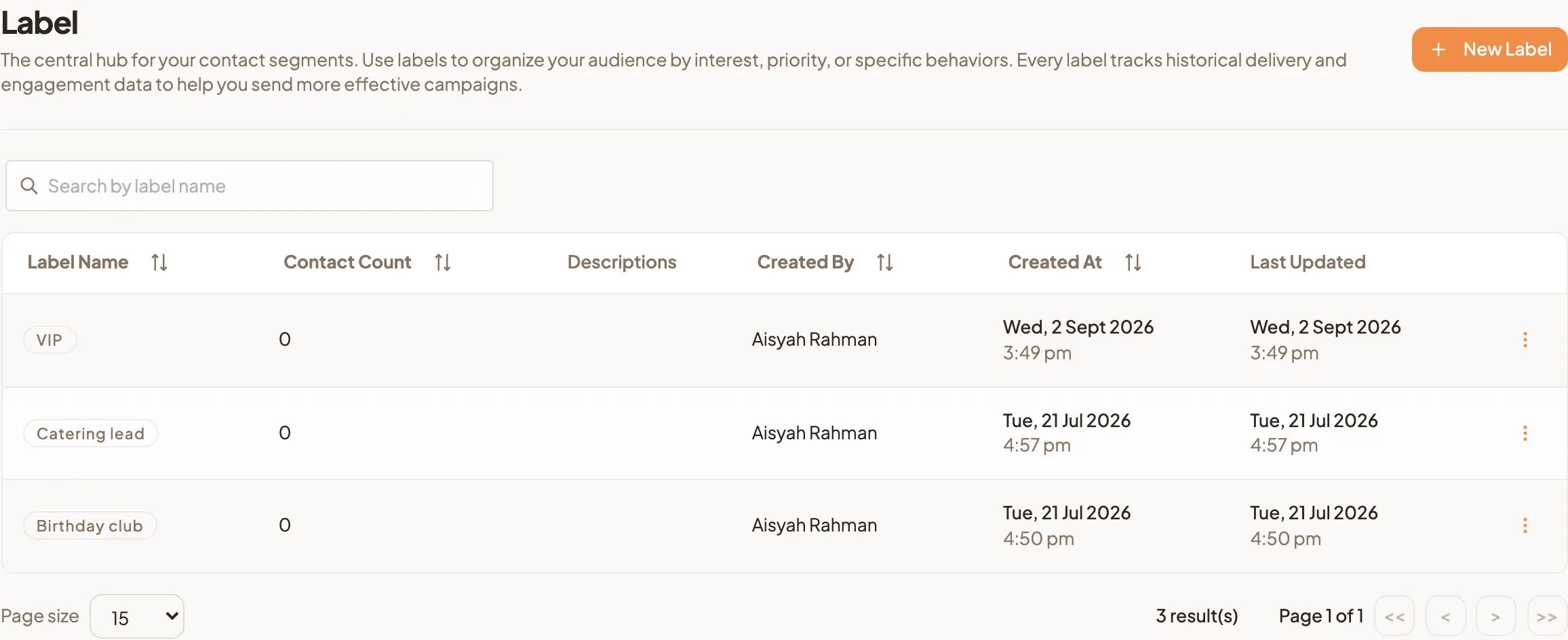
Task: Open the Page size dropdown
Action: click(137, 616)
